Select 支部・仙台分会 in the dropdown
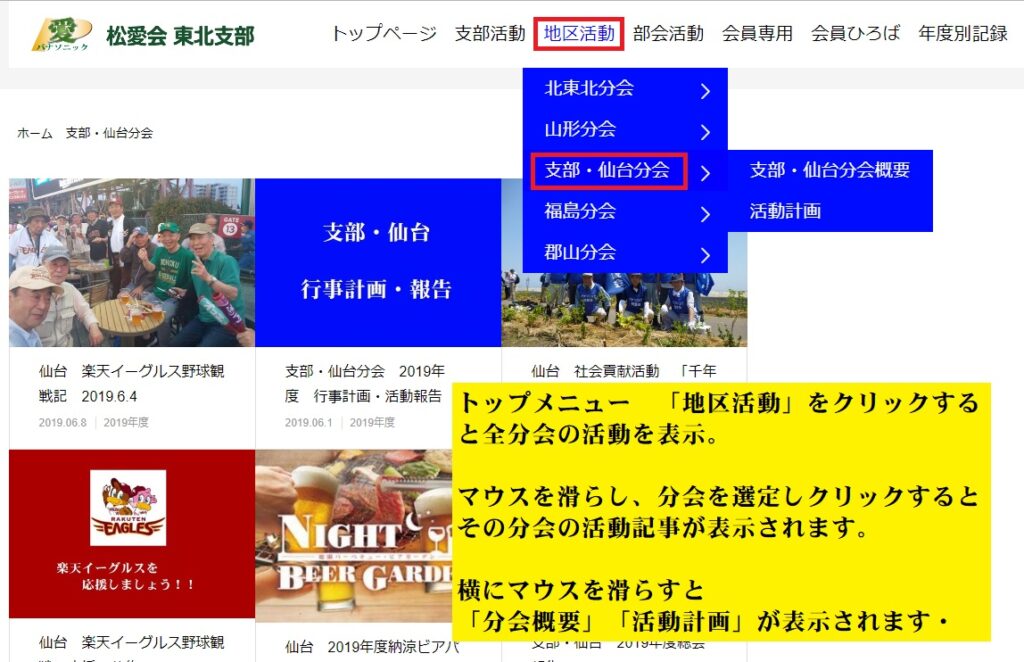This screenshot has width=1024, height=662. click(607, 171)
